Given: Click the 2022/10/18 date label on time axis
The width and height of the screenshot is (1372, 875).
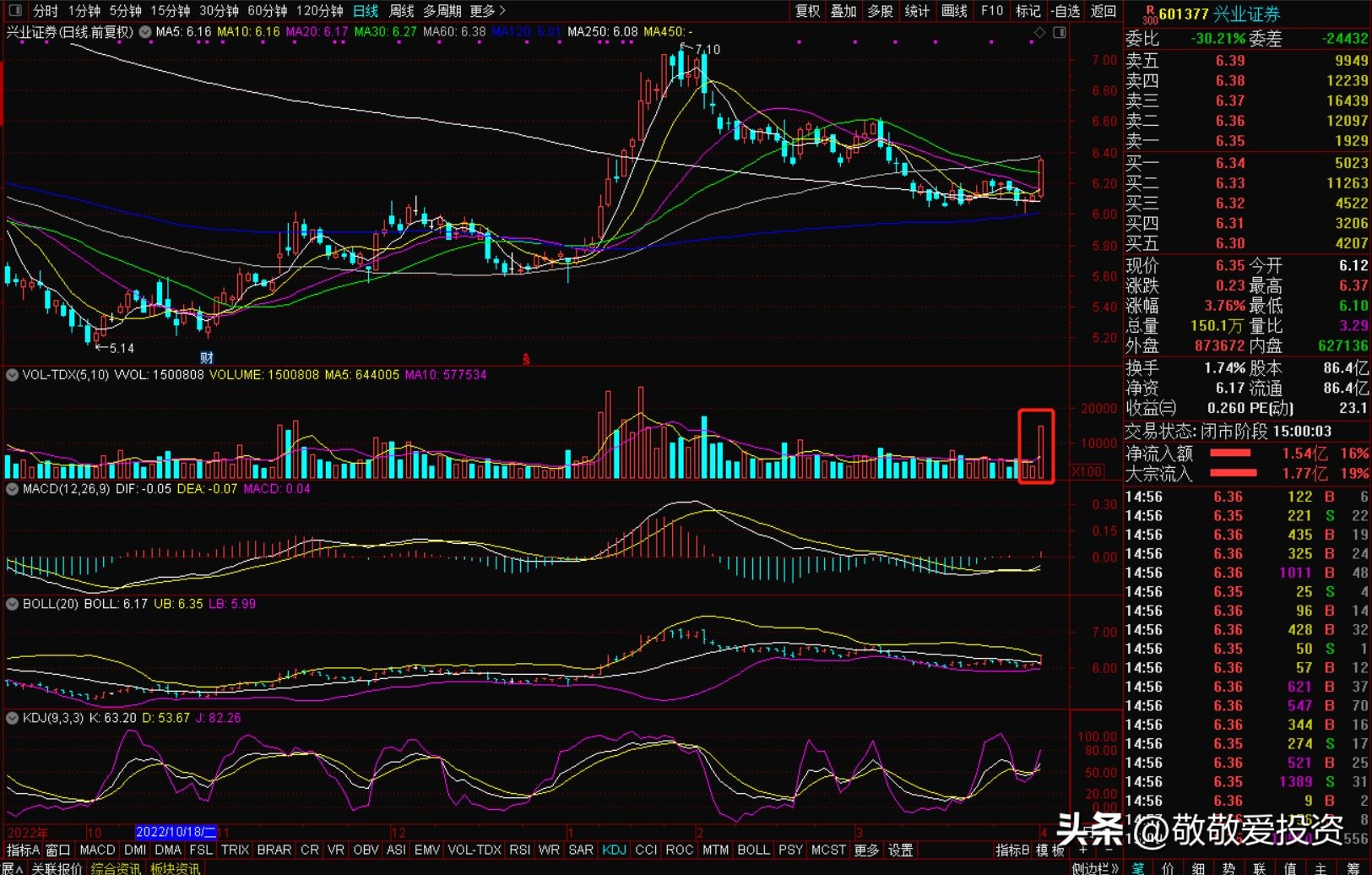Looking at the screenshot, I should click(176, 833).
